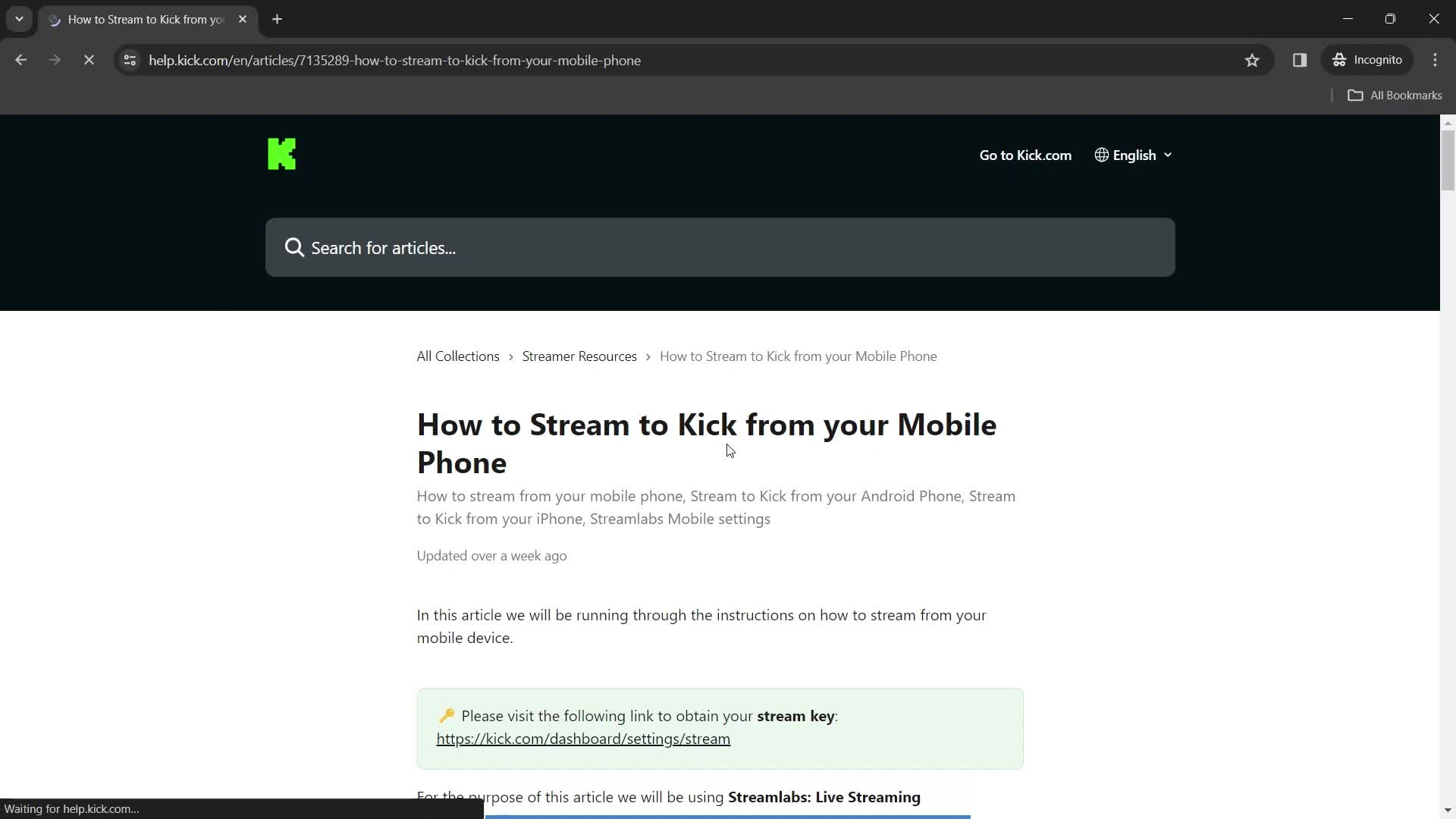Click the scrollbar up arrow

[x=1448, y=122]
